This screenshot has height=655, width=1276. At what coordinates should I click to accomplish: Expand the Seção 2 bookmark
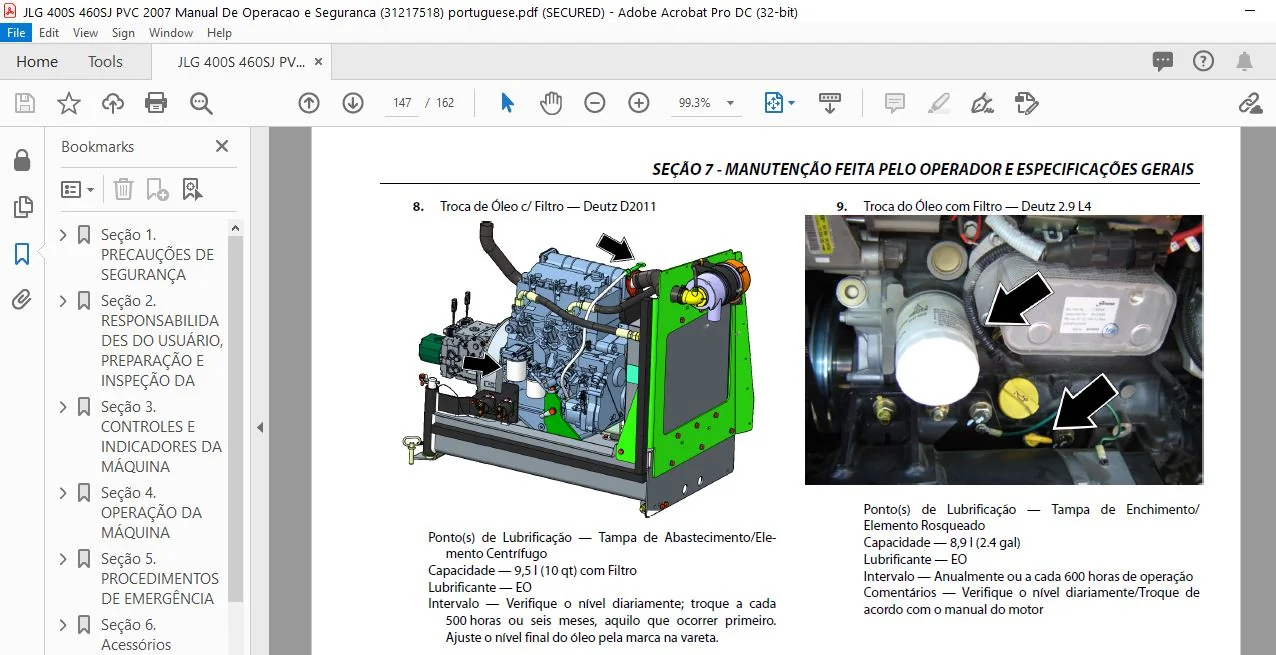[x=63, y=301]
